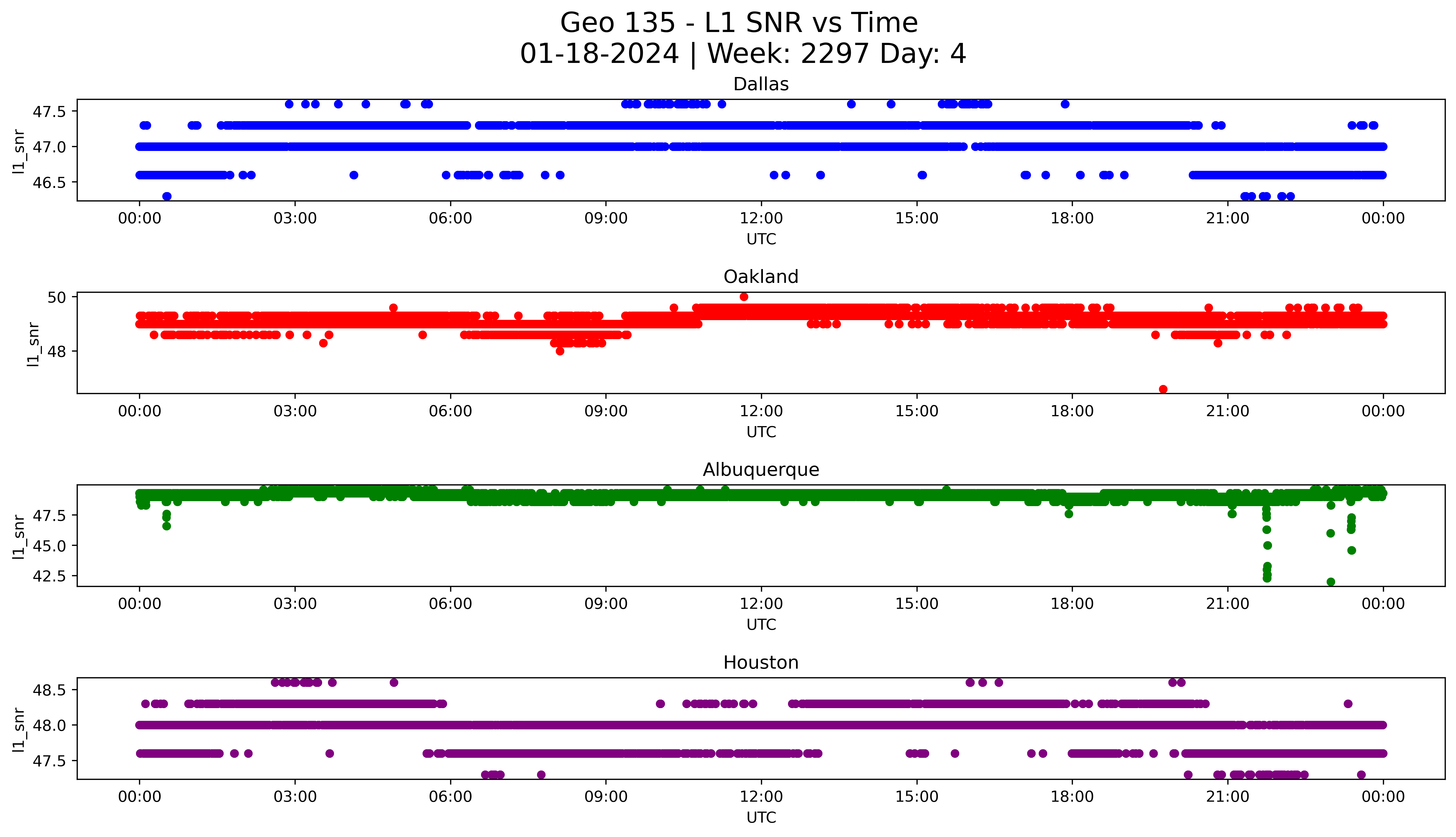
Task: Click the Houston 21:00 x-axis tick label
Action: (x=1227, y=797)
